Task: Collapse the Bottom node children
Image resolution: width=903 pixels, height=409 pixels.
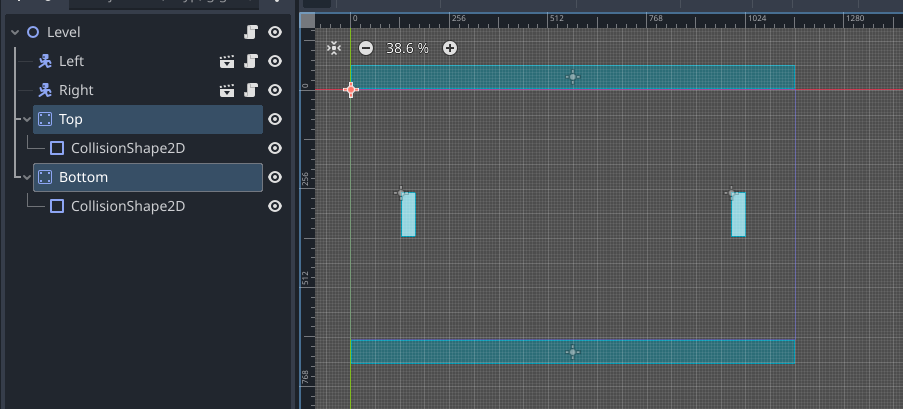Action: click(27, 177)
